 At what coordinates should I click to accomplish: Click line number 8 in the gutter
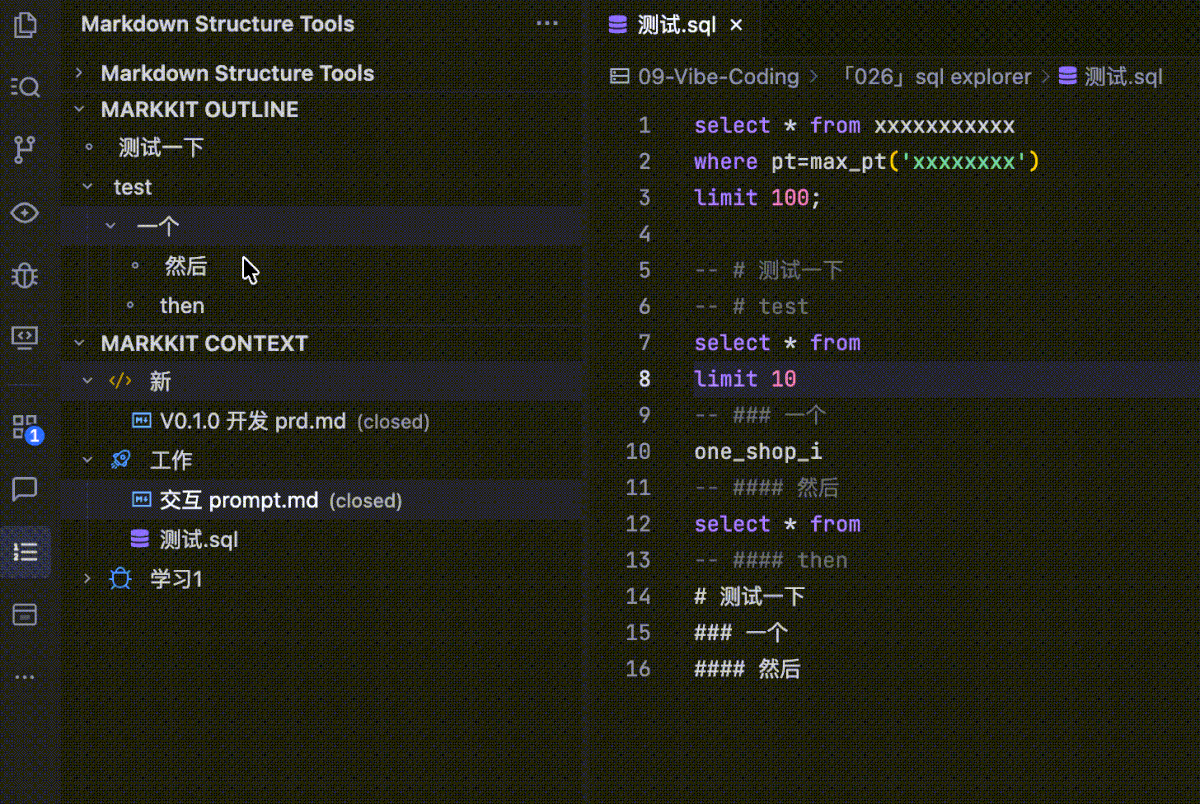click(x=644, y=379)
